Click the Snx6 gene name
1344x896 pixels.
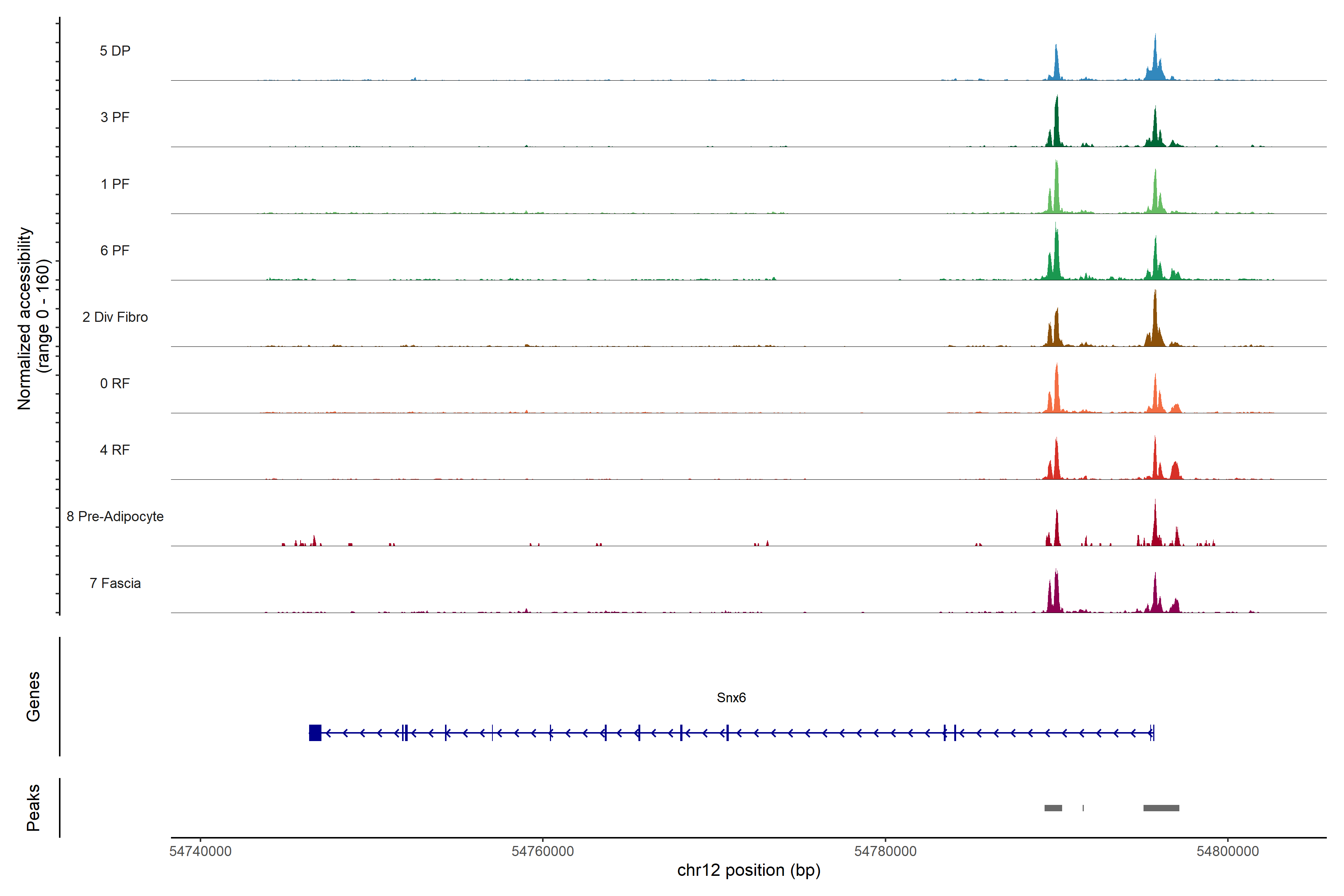click(731, 698)
